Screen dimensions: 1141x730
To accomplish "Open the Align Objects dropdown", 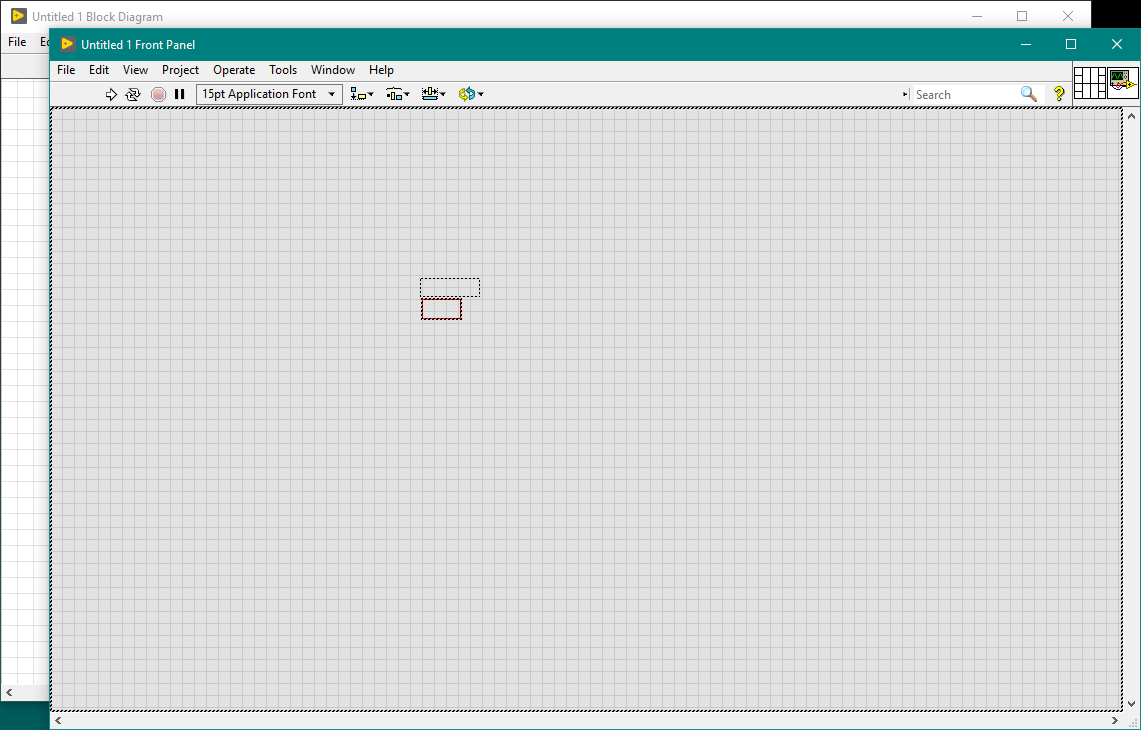I will (x=362, y=94).
